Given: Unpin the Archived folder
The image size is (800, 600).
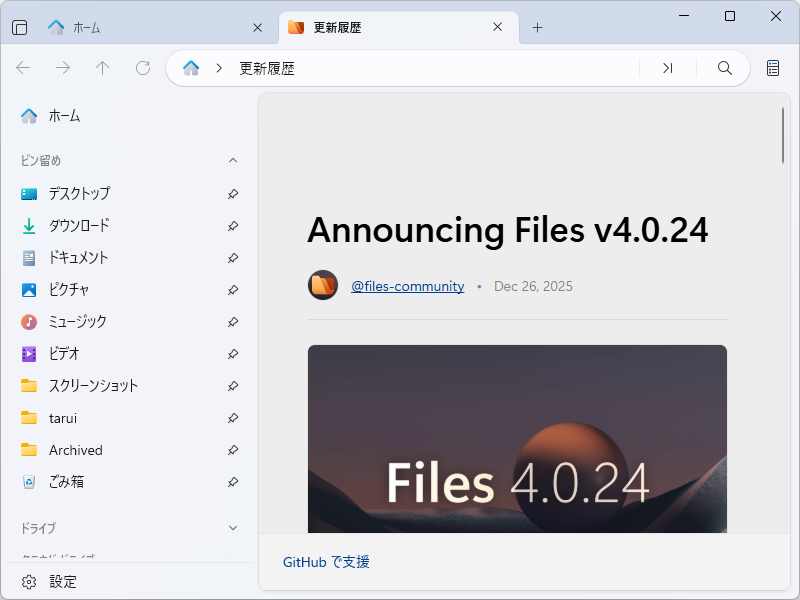Looking at the screenshot, I should pyautogui.click(x=232, y=450).
